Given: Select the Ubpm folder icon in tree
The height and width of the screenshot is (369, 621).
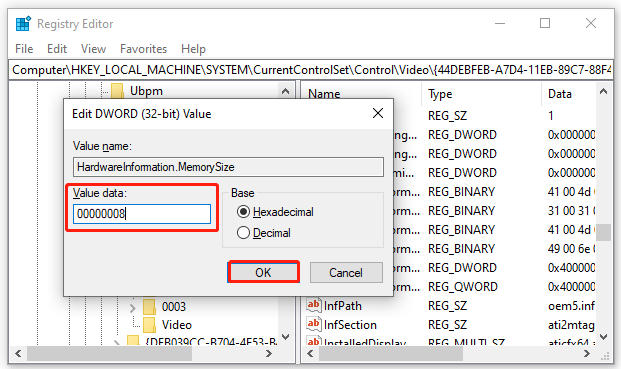Looking at the screenshot, I should pos(117,91).
